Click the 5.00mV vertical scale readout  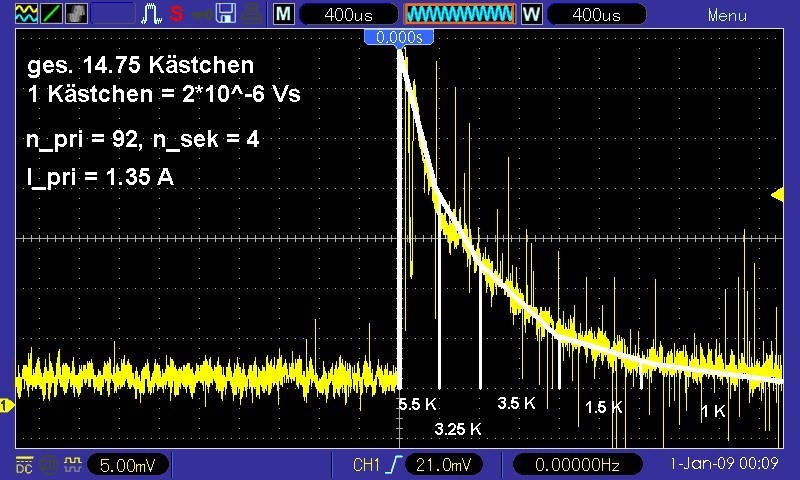(x=128, y=465)
